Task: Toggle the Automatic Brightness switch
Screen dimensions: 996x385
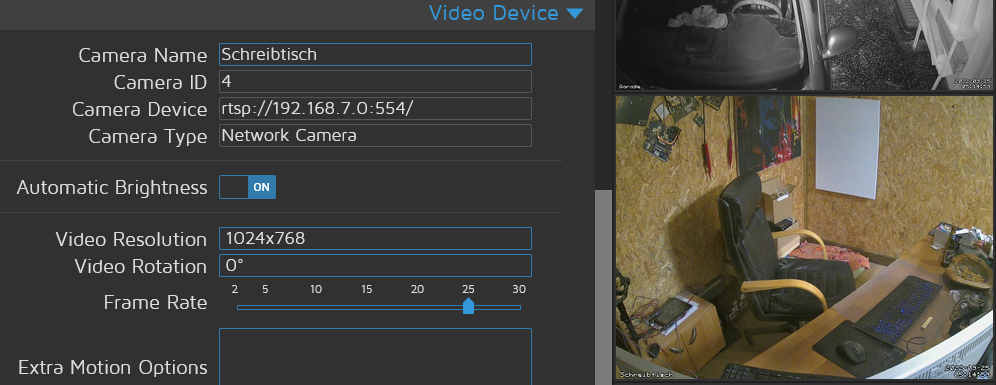Action: point(248,187)
